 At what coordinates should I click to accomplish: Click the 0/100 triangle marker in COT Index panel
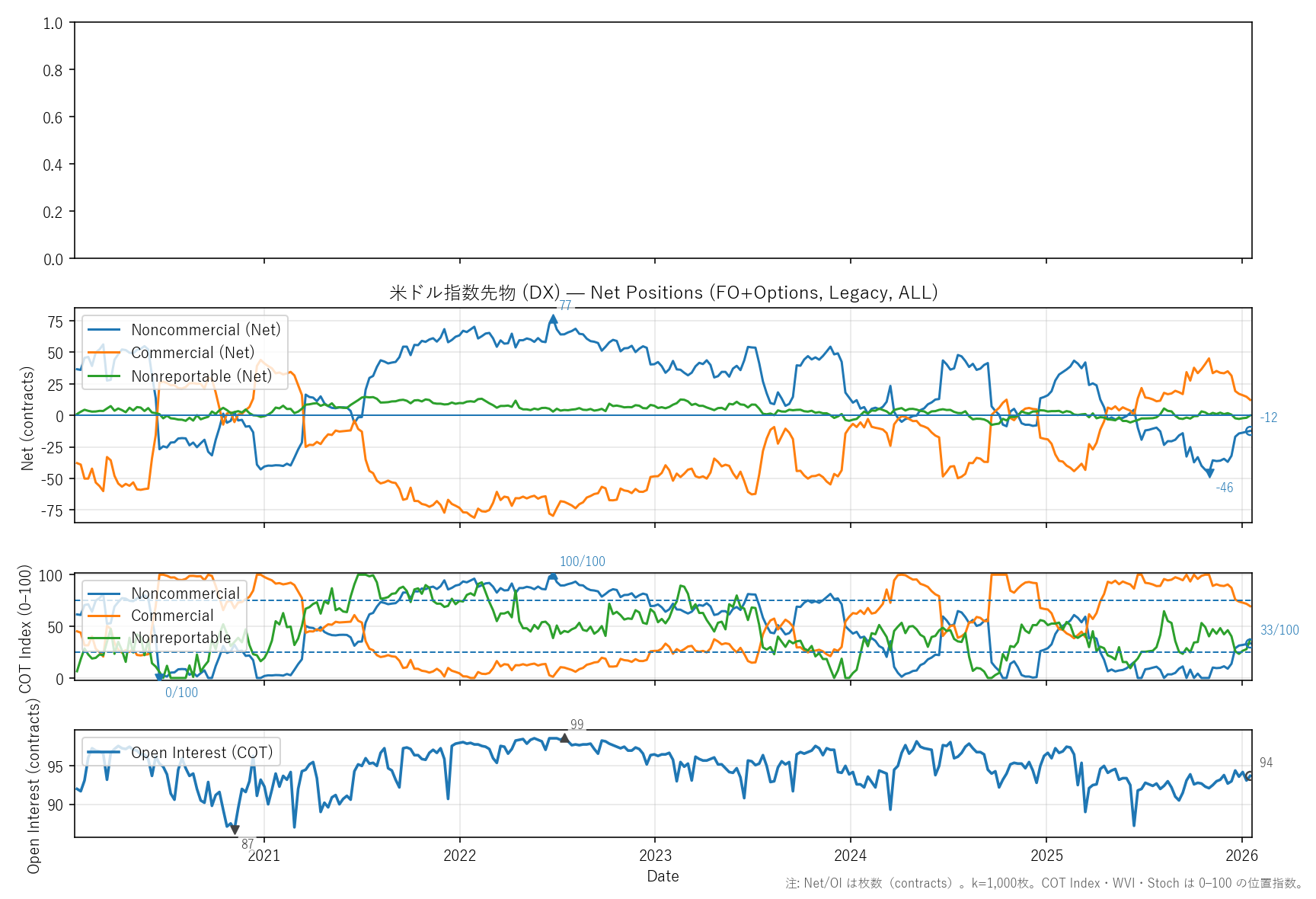click(x=159, y=677)
